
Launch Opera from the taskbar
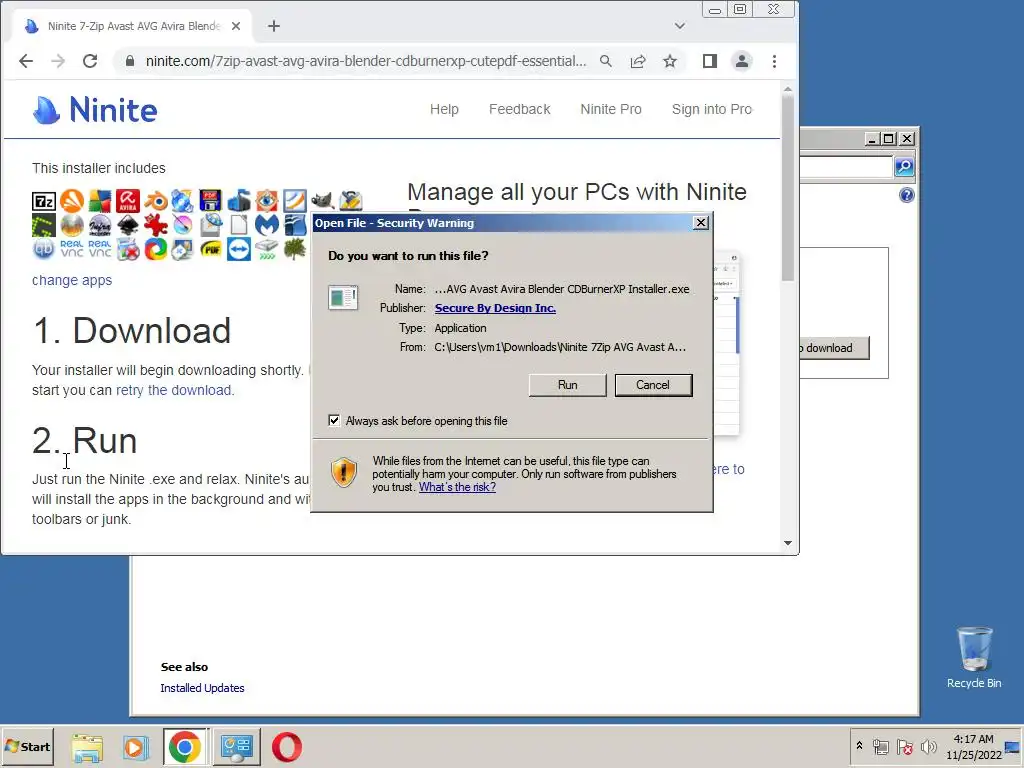[287, 747]
